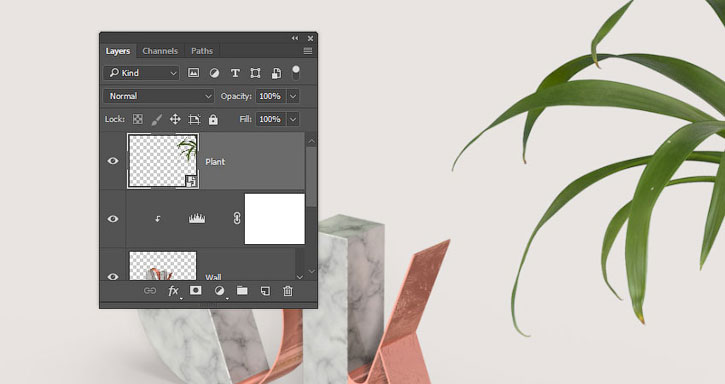Viewport: 725px width, 384px height.
Task: Open the fx layer style menu
Action: pos(173,291)
